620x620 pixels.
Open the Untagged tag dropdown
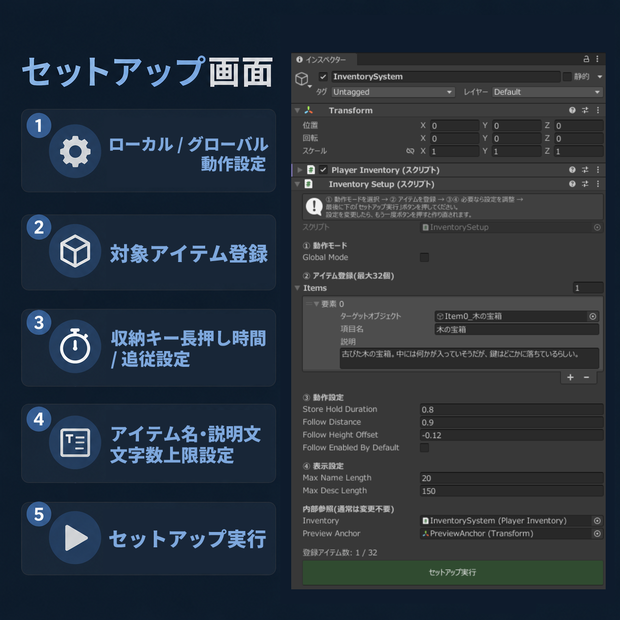[x=392, y=92]
